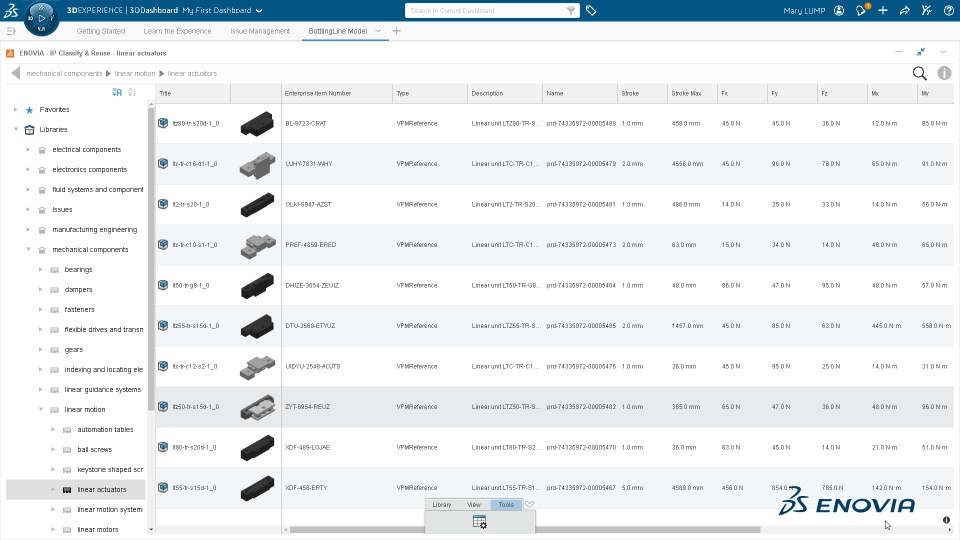Click the Libraries icon in tree

29,130
